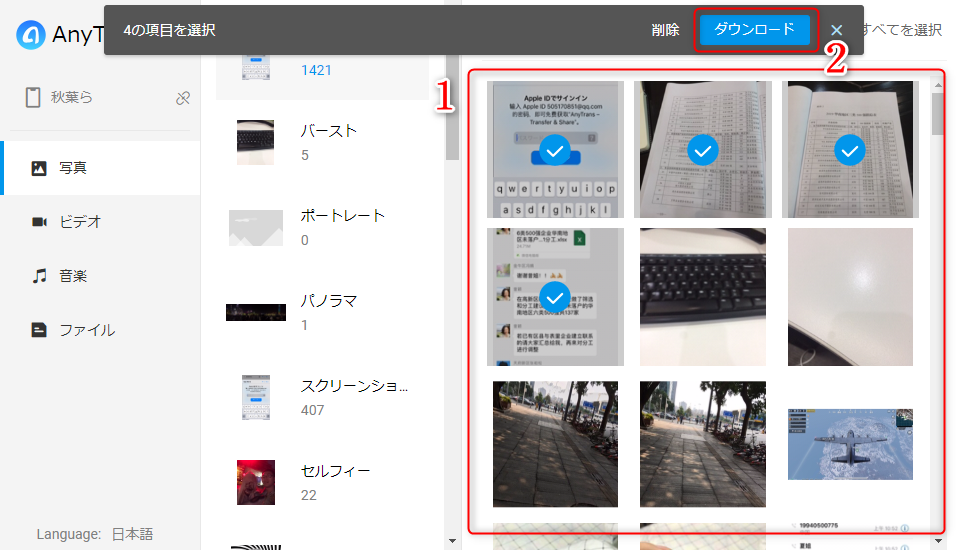Click the 4の項目を選択 selection label

click(169, 30)
